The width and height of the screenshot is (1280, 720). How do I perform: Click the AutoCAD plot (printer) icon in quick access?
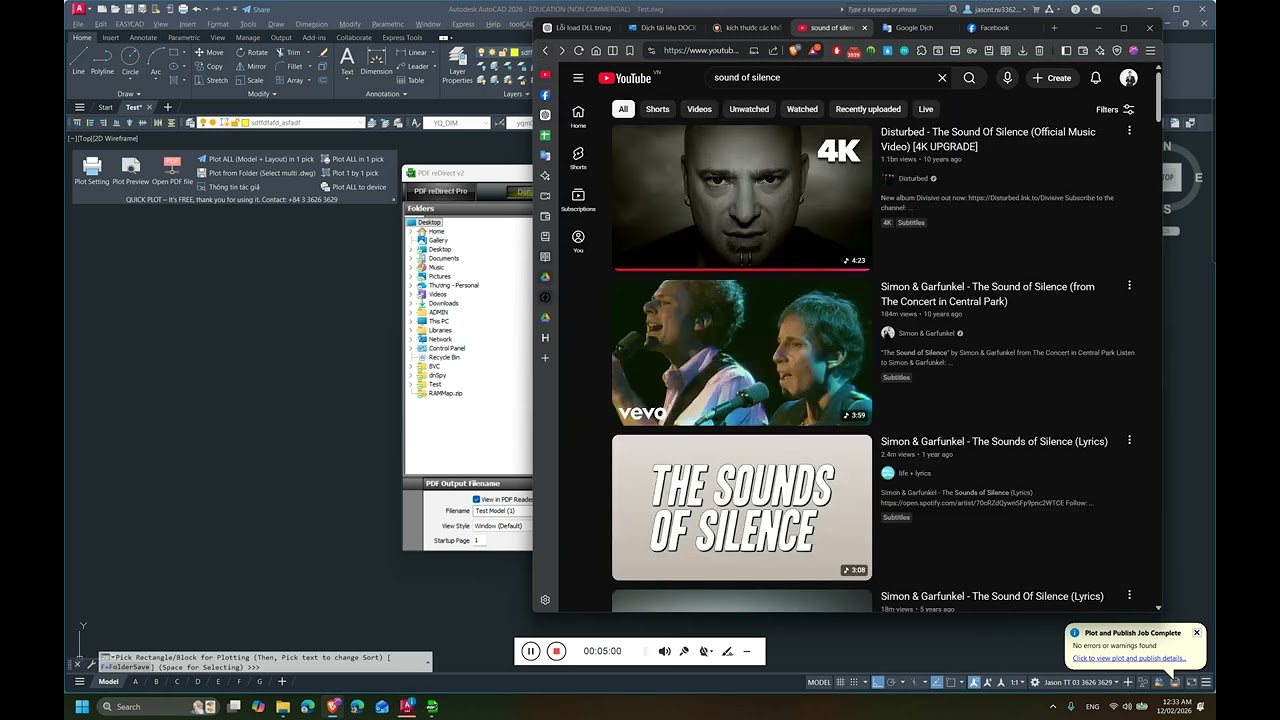point(183,9)
